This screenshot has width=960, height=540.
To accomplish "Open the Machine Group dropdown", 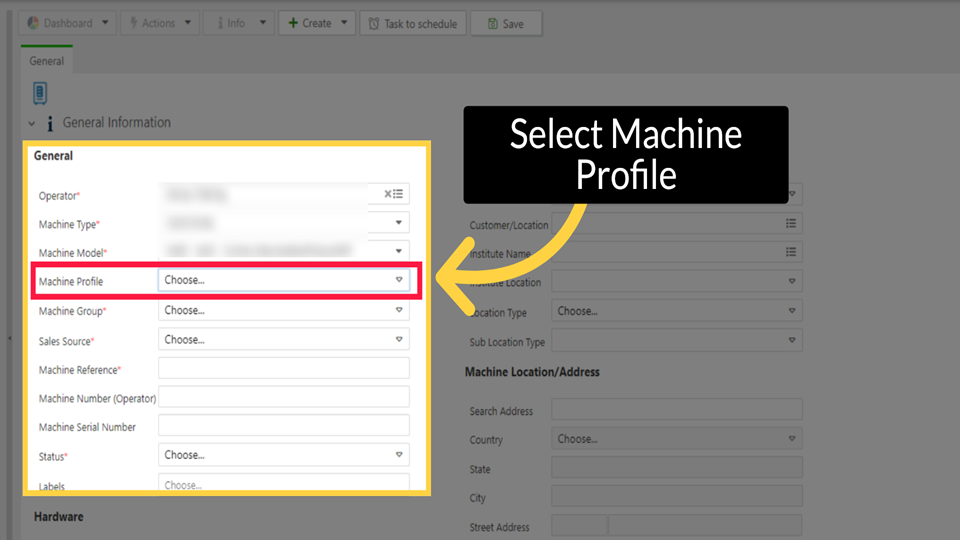I will point(398,311).
